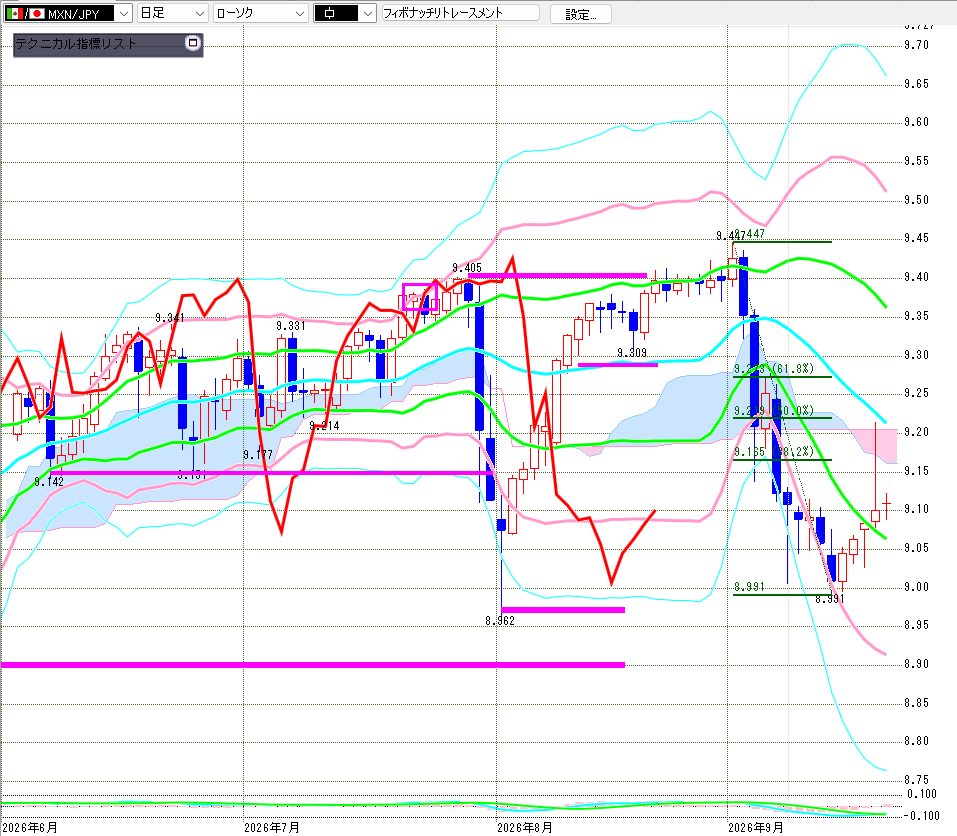Open the 日足 timeframe dropdown
Screen dimensions: 957x836
(172, 13)
